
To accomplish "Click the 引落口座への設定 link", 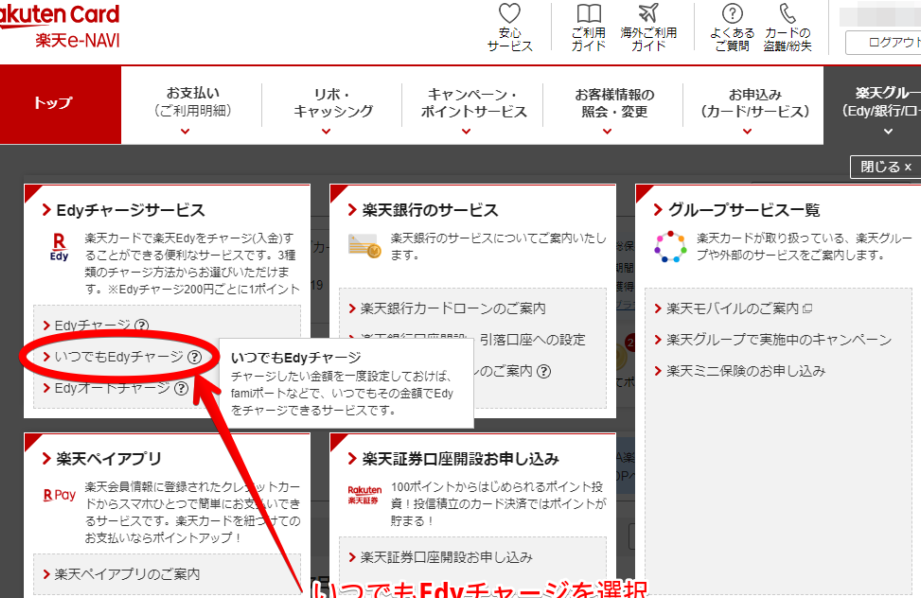I will tap(533, 340).
